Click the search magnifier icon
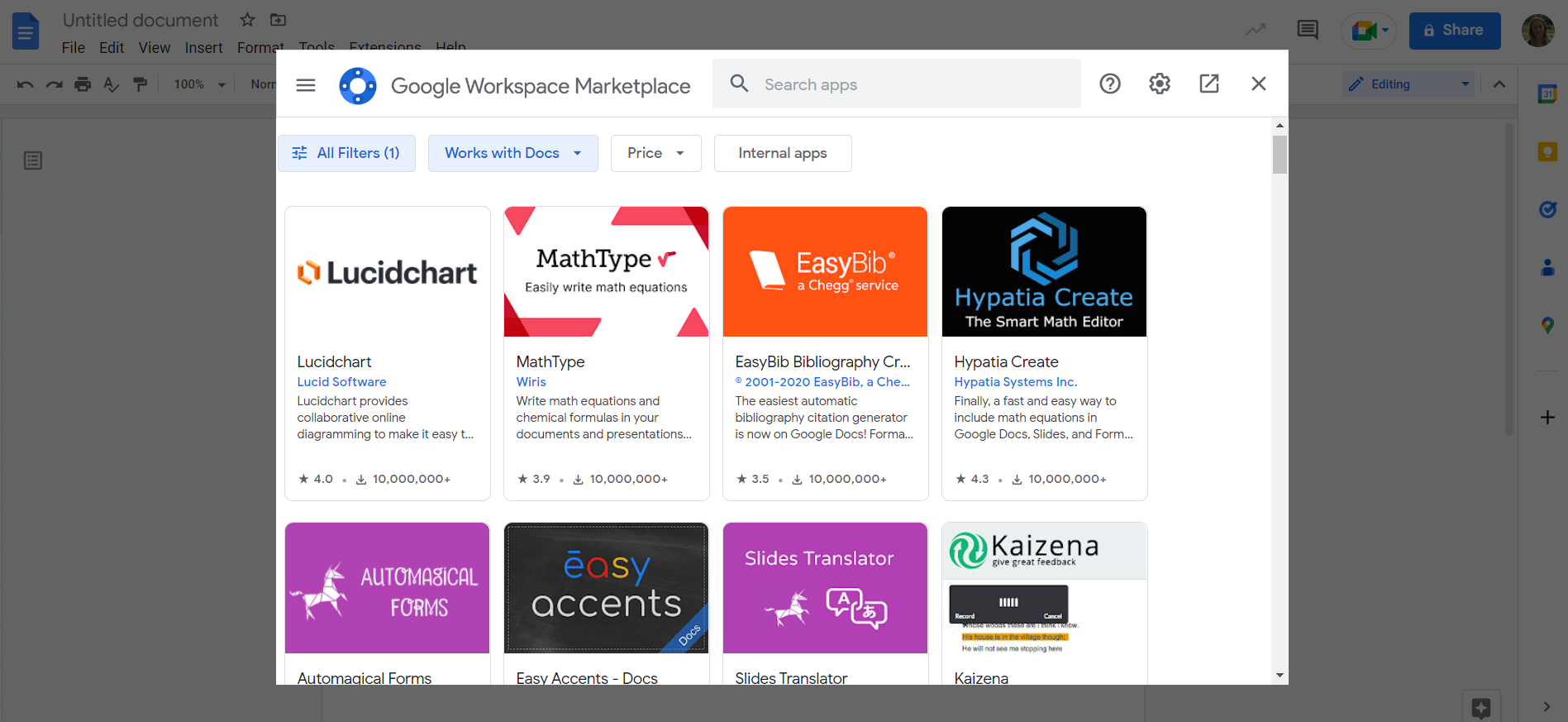 [739, 84]
